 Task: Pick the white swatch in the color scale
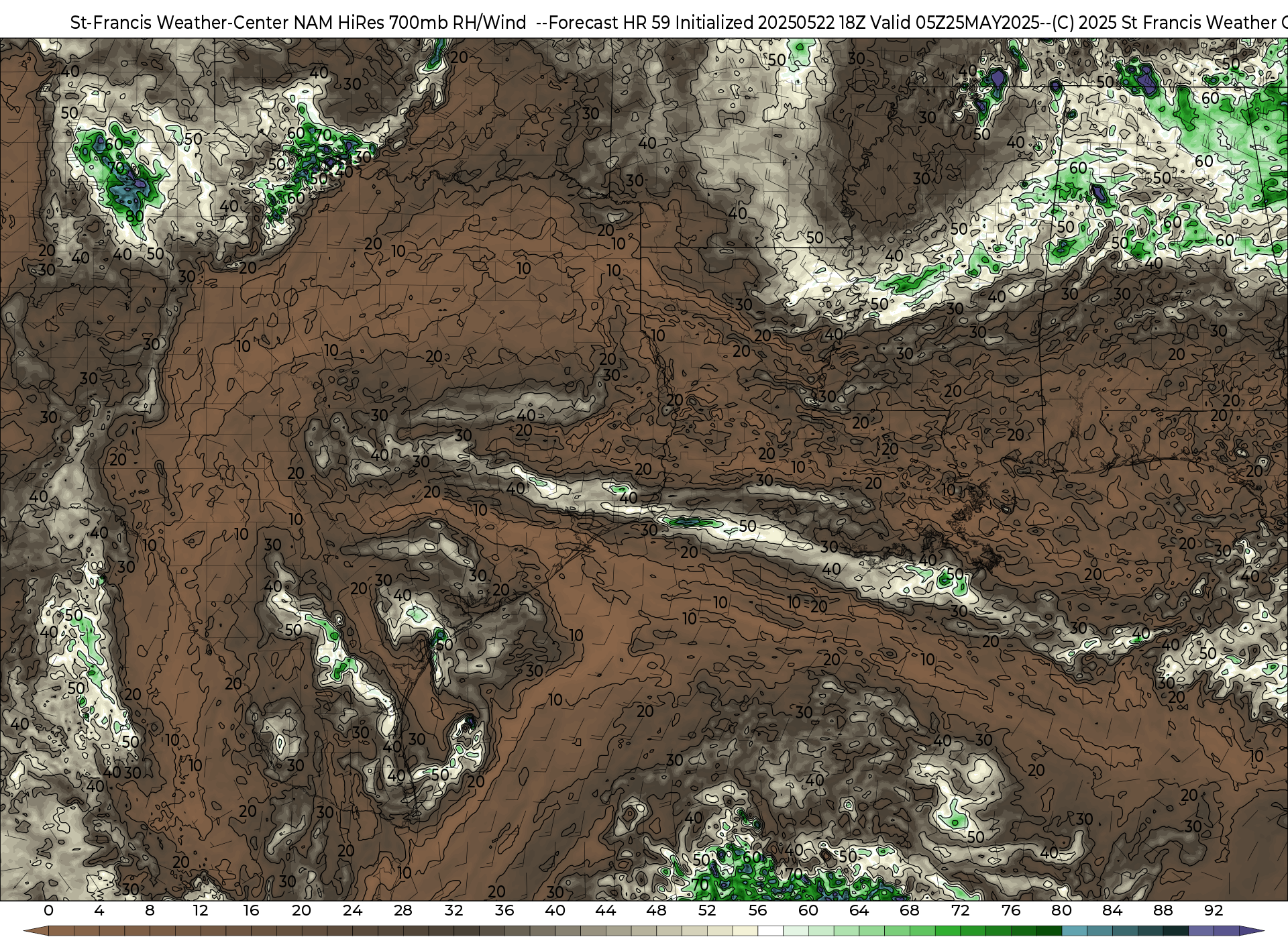(x=771, y=931)
